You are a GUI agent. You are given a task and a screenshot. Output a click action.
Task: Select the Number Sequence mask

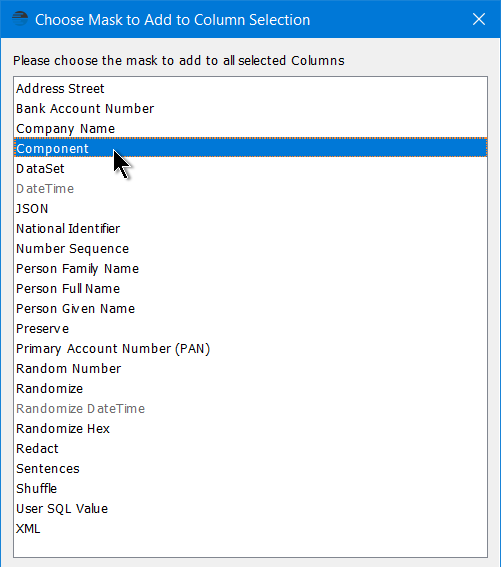[250, 249]
